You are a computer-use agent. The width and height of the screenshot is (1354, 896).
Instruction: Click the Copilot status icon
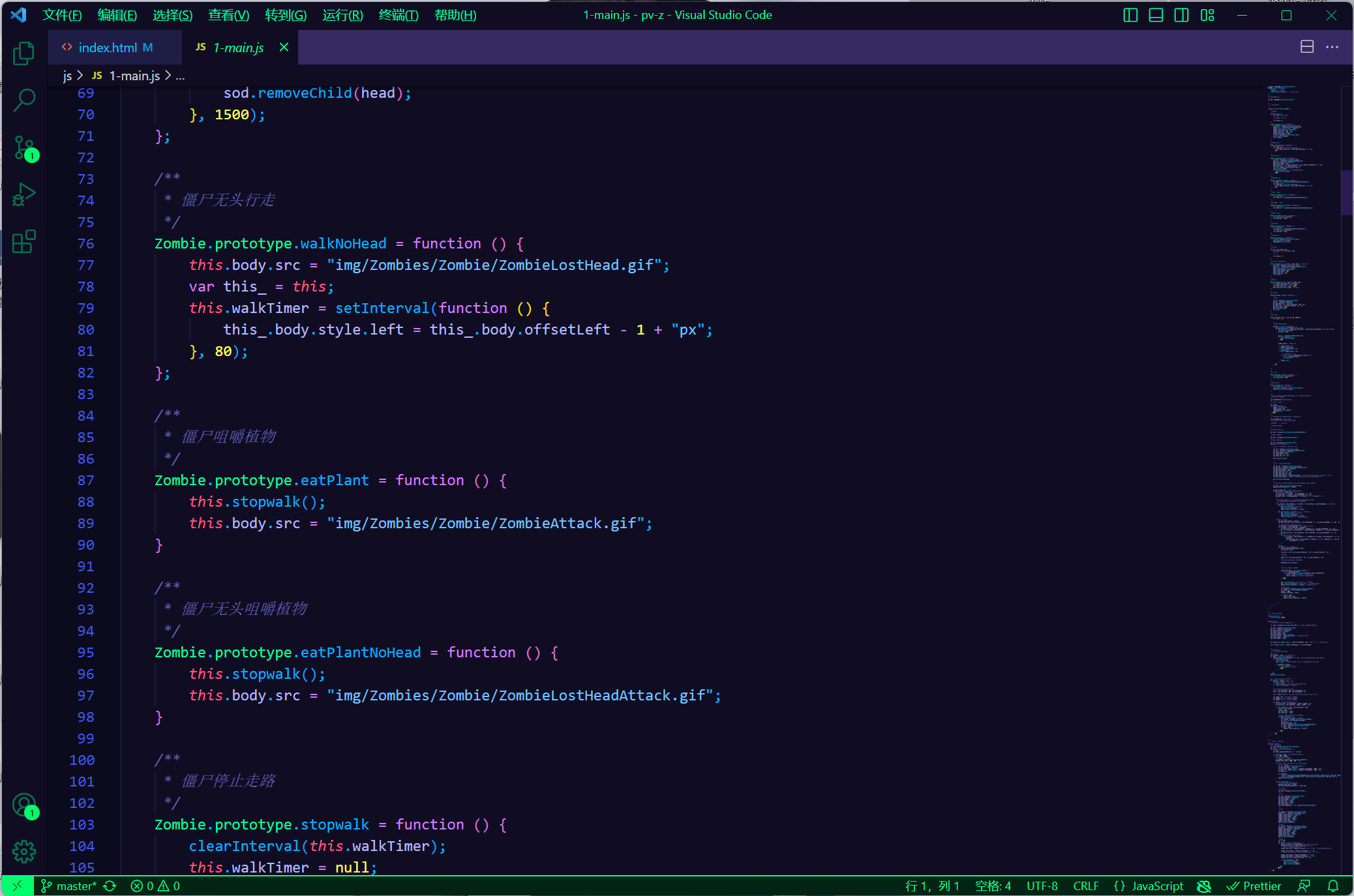pyautogui.click(x=1204, y=886)
